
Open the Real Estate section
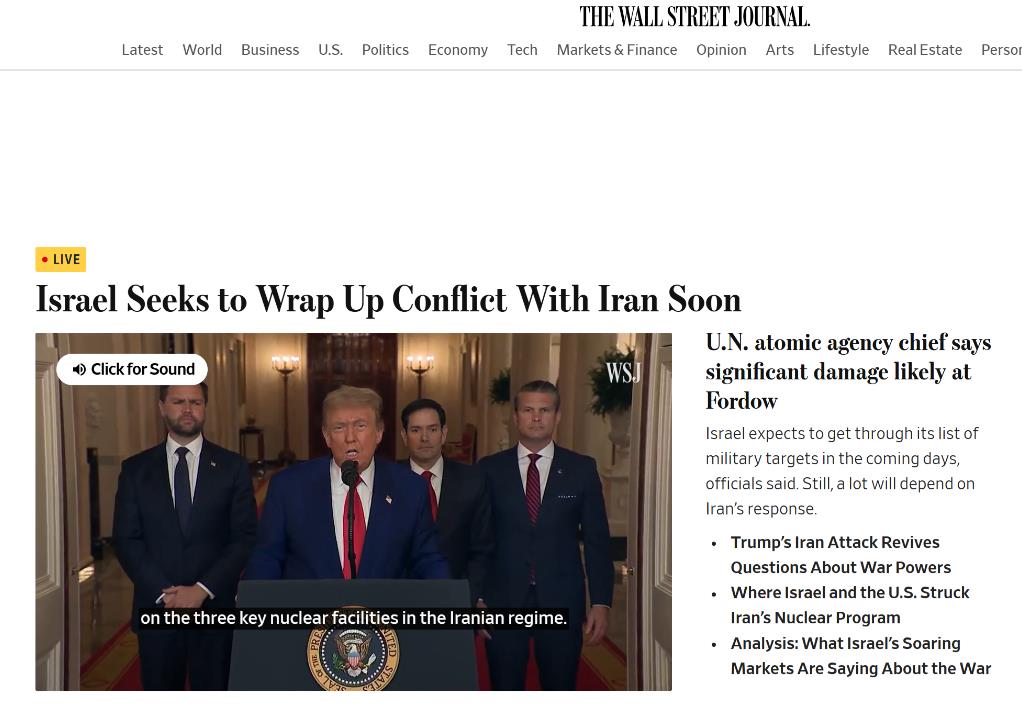click(925, 50)
